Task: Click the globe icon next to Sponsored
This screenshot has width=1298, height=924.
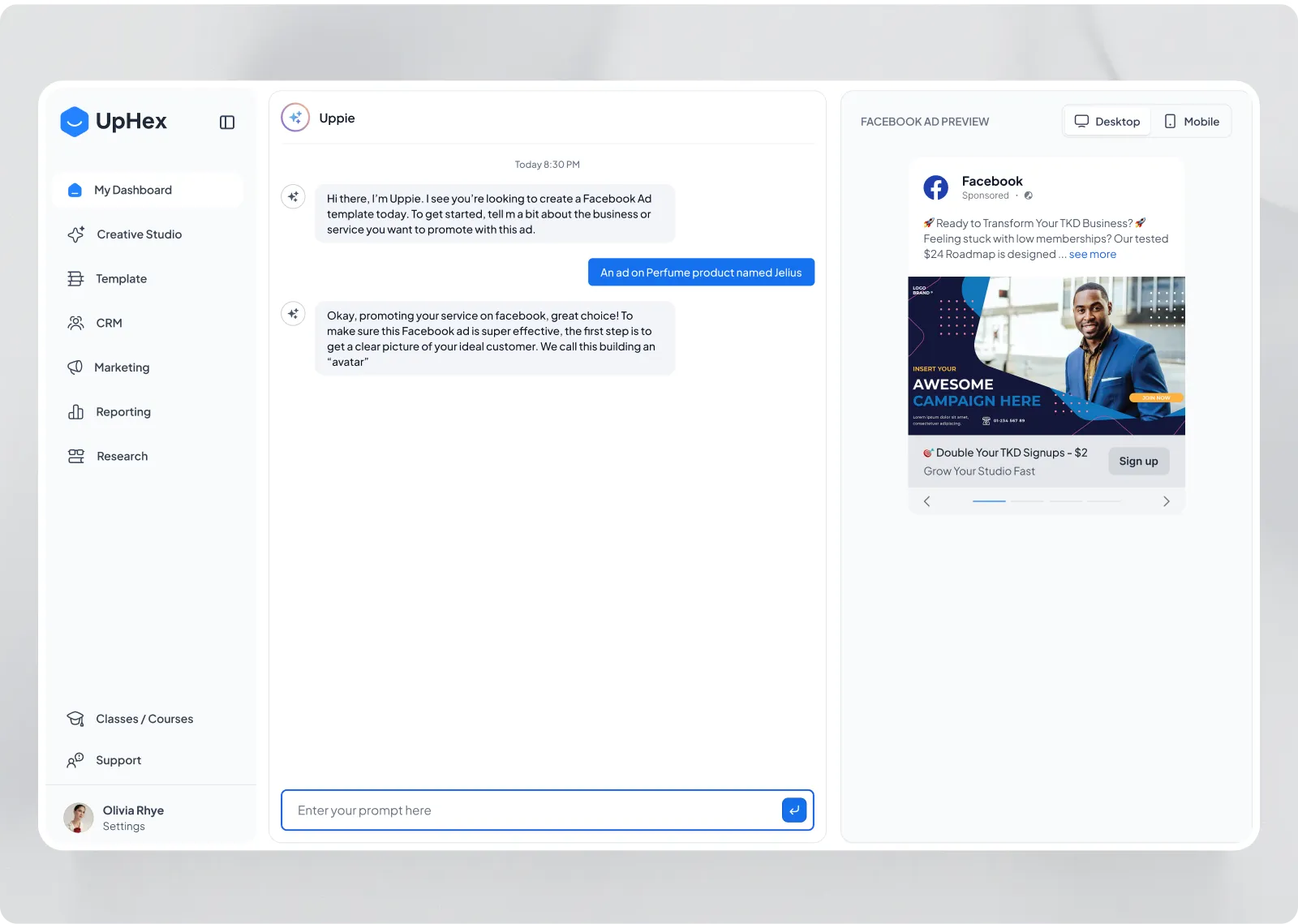Action: click(x=1029, y=196)
